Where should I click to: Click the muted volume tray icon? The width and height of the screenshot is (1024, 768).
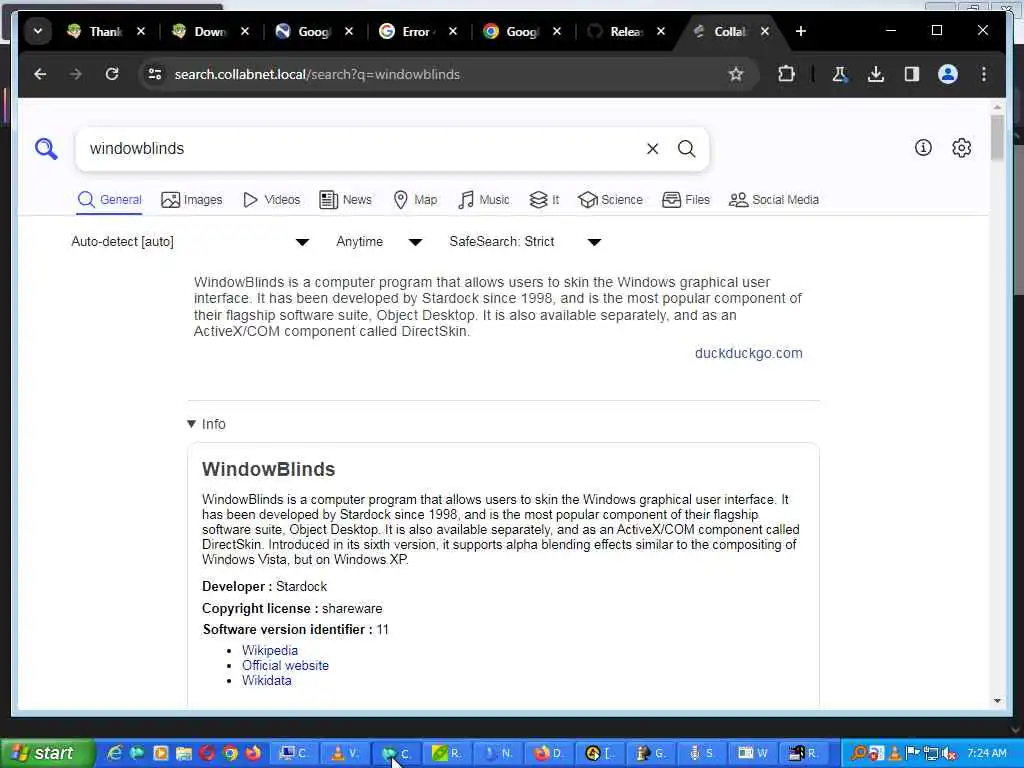click(949, 754)
